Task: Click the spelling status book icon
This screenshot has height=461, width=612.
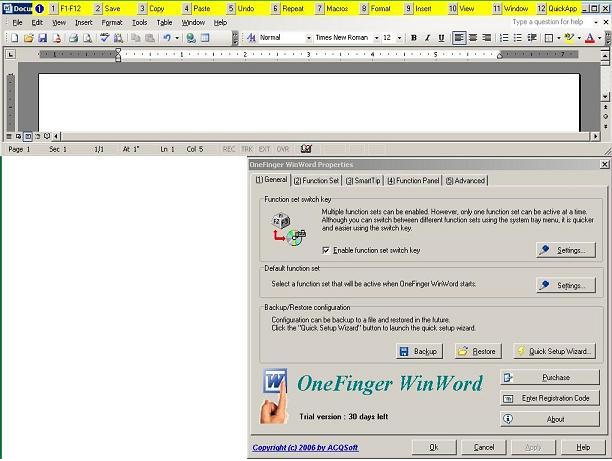Action: 306,149
